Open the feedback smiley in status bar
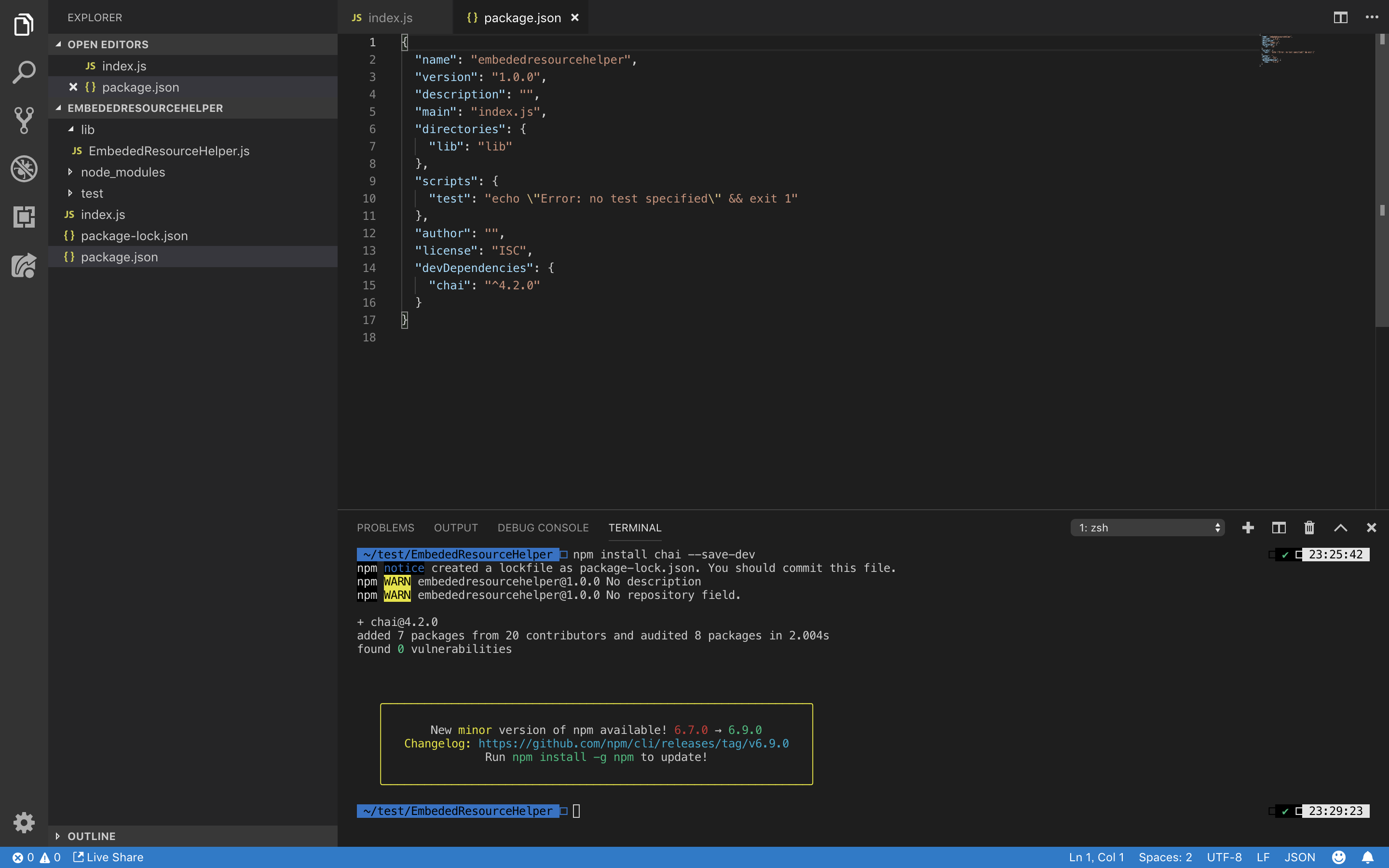This screenshot has height=868, width=1389. point(1338,857)
